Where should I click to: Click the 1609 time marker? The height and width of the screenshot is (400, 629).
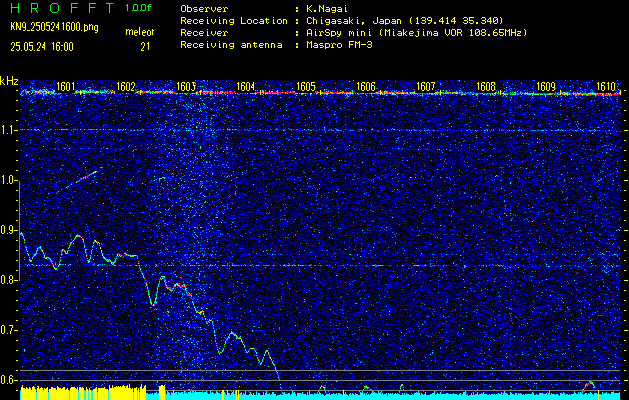click(x=546, y=87)
